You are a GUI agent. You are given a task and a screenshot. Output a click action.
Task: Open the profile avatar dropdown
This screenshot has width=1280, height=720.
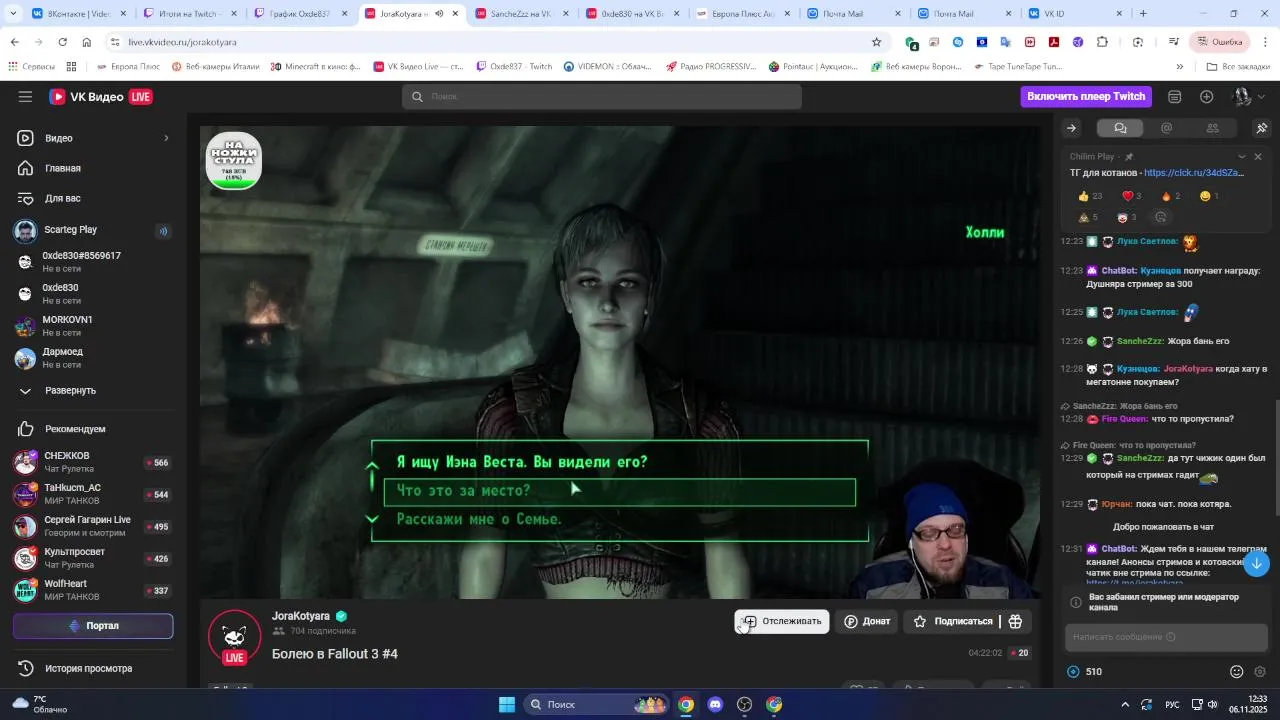[x=1248, y=97]
